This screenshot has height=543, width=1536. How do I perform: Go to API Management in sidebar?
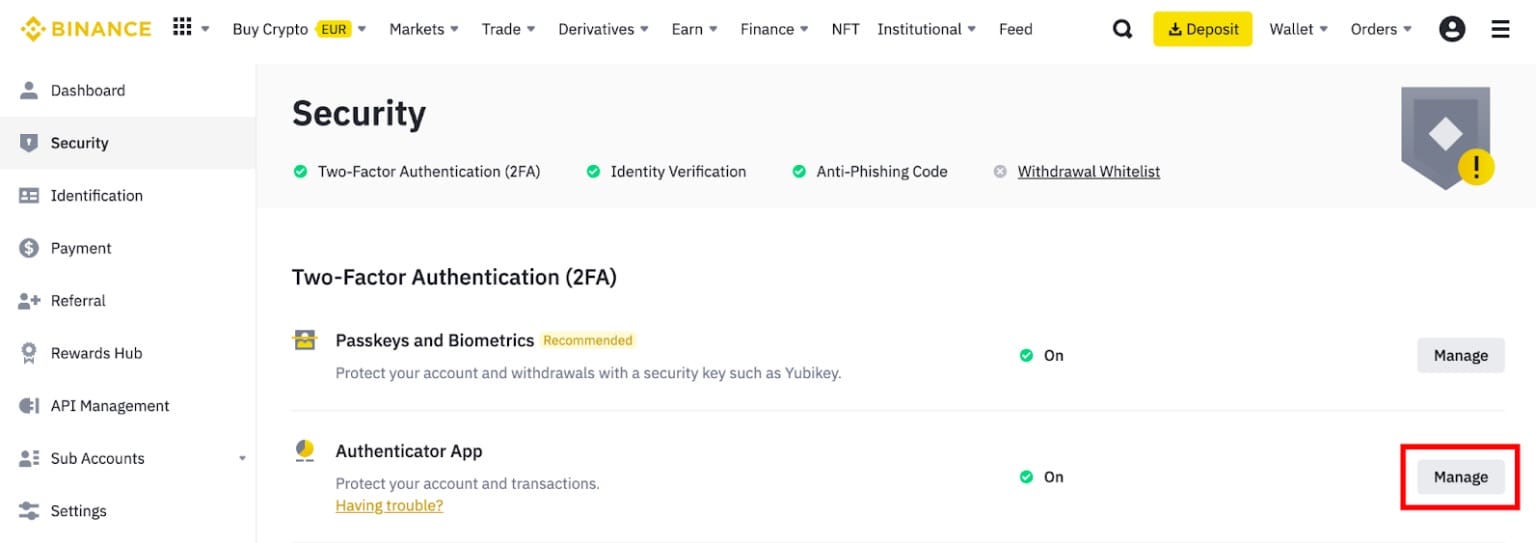point(110,406)
